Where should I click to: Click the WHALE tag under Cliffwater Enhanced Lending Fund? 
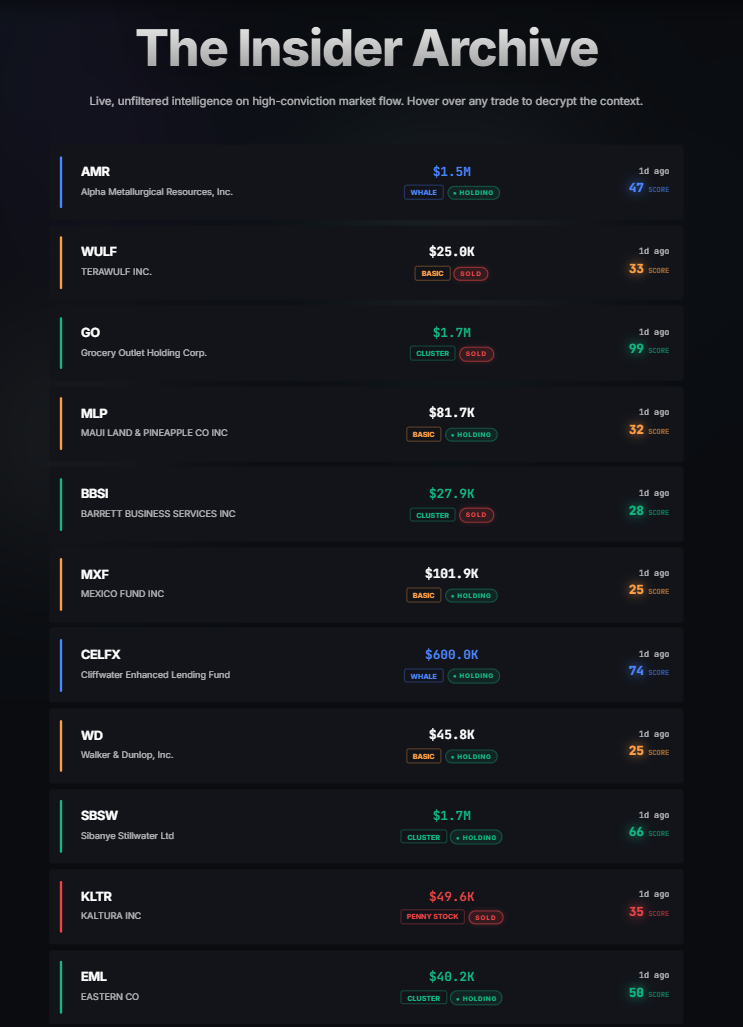[423, 675]
